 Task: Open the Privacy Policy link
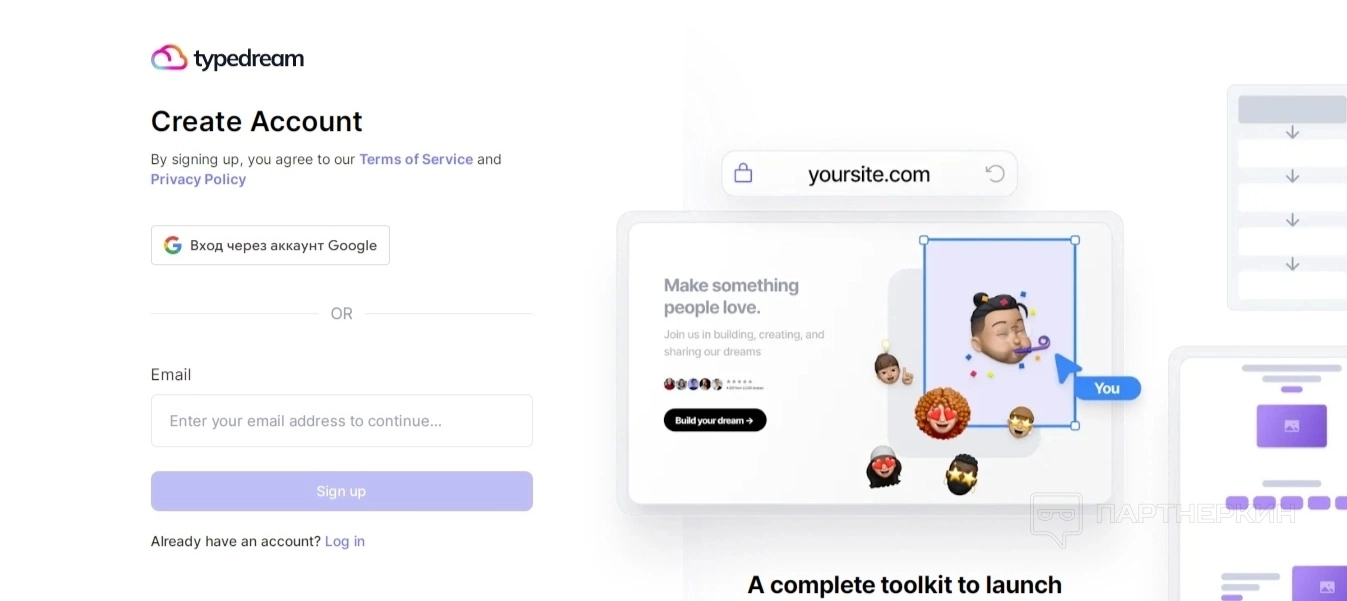pyautogui.click(x=198, y=179)
